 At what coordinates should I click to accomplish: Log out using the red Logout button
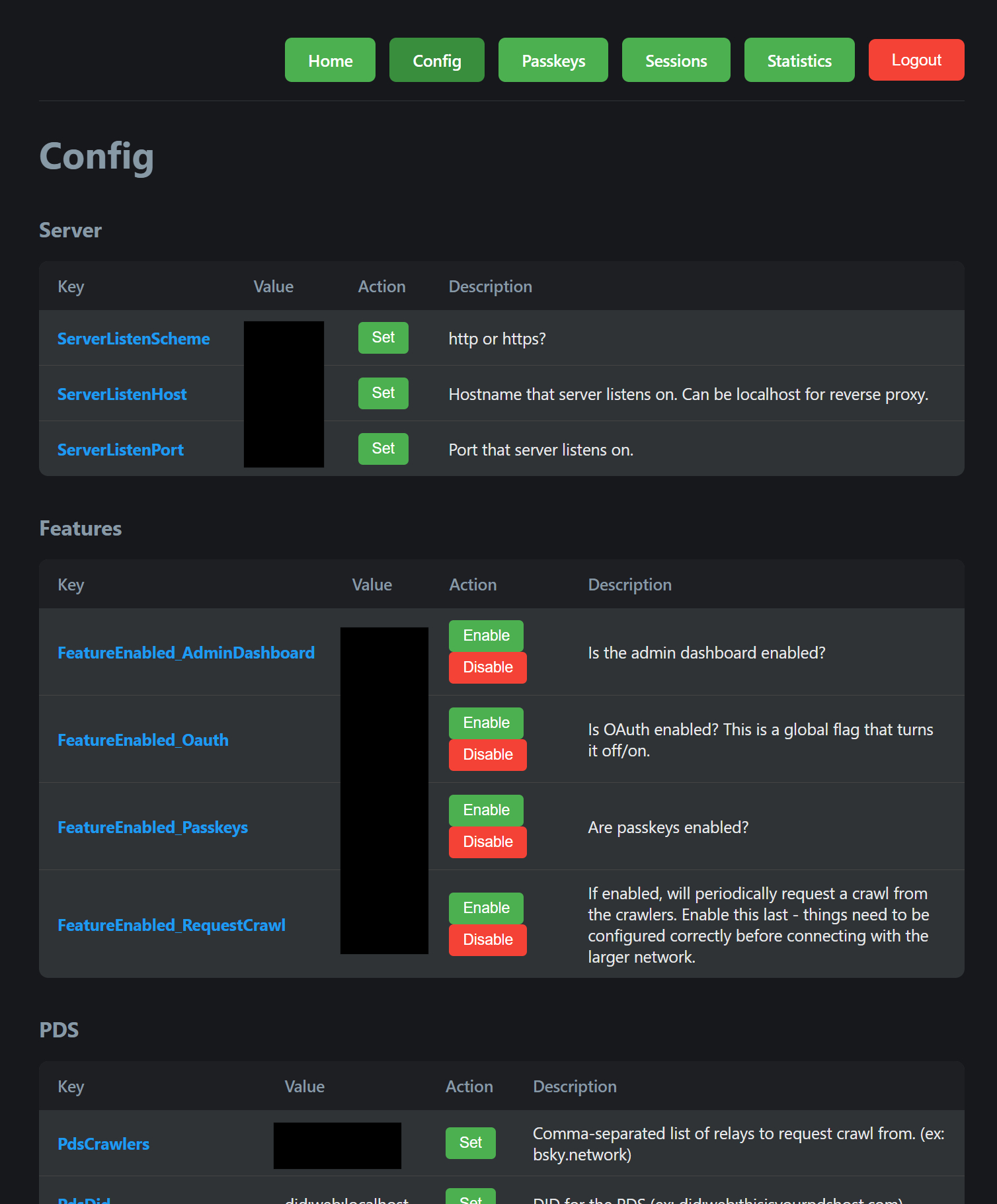tap(916, 60)
